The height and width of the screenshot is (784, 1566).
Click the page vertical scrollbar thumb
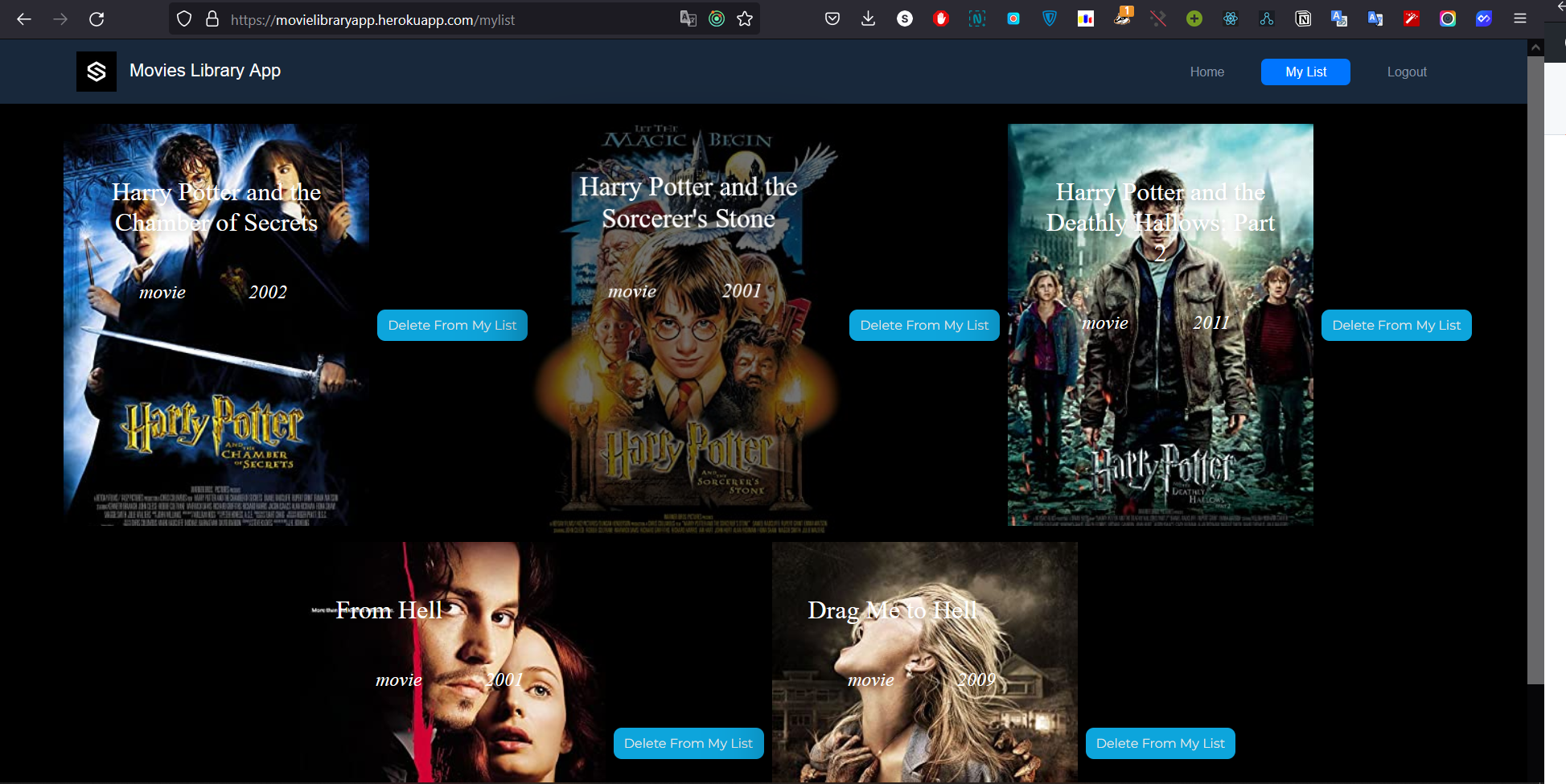1535,370
